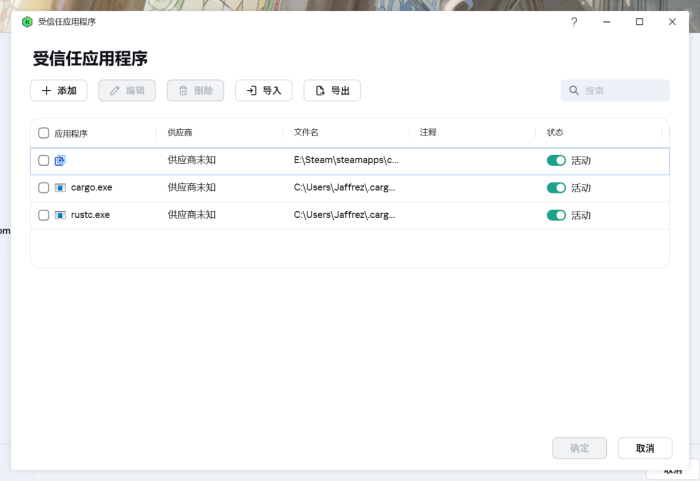Viewport: 700px width, 481px height.
Task: Click 供应商未知 in the Steam app row
Action: [x=192, y=160]
